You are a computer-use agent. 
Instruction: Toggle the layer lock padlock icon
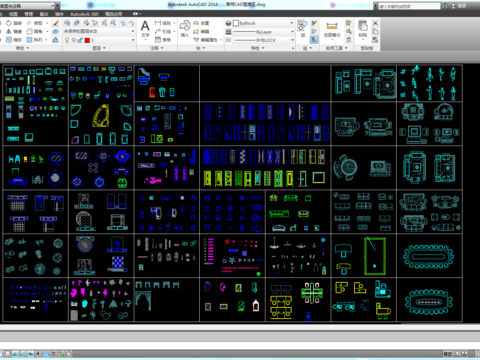[x=80, y=40]
